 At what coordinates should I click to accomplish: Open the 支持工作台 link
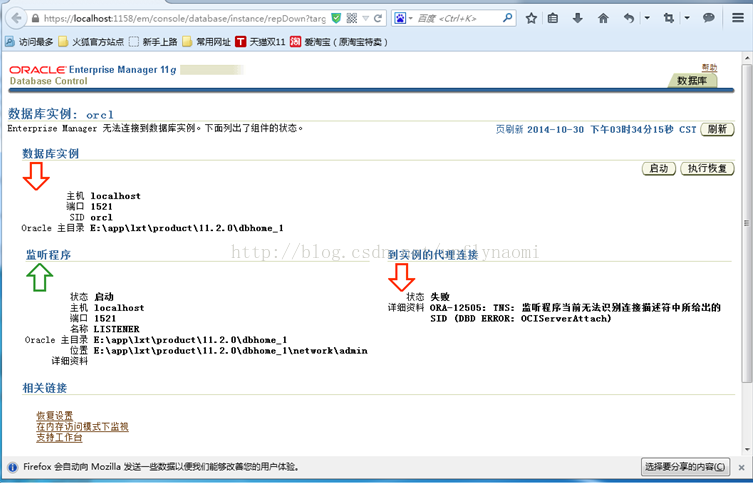(x=60, y=438)
